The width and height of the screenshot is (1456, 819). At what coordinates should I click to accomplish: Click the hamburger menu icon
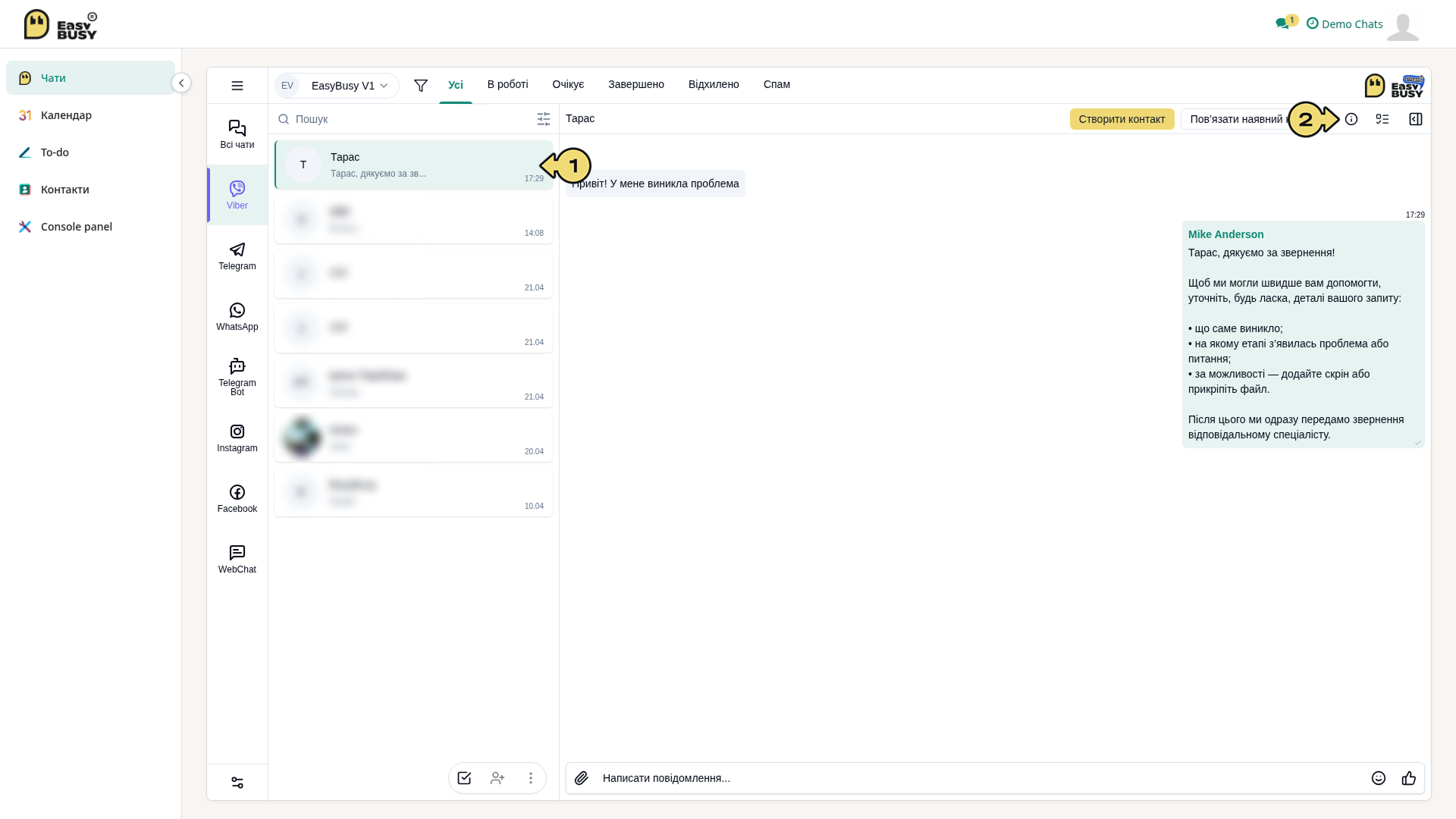237,86
